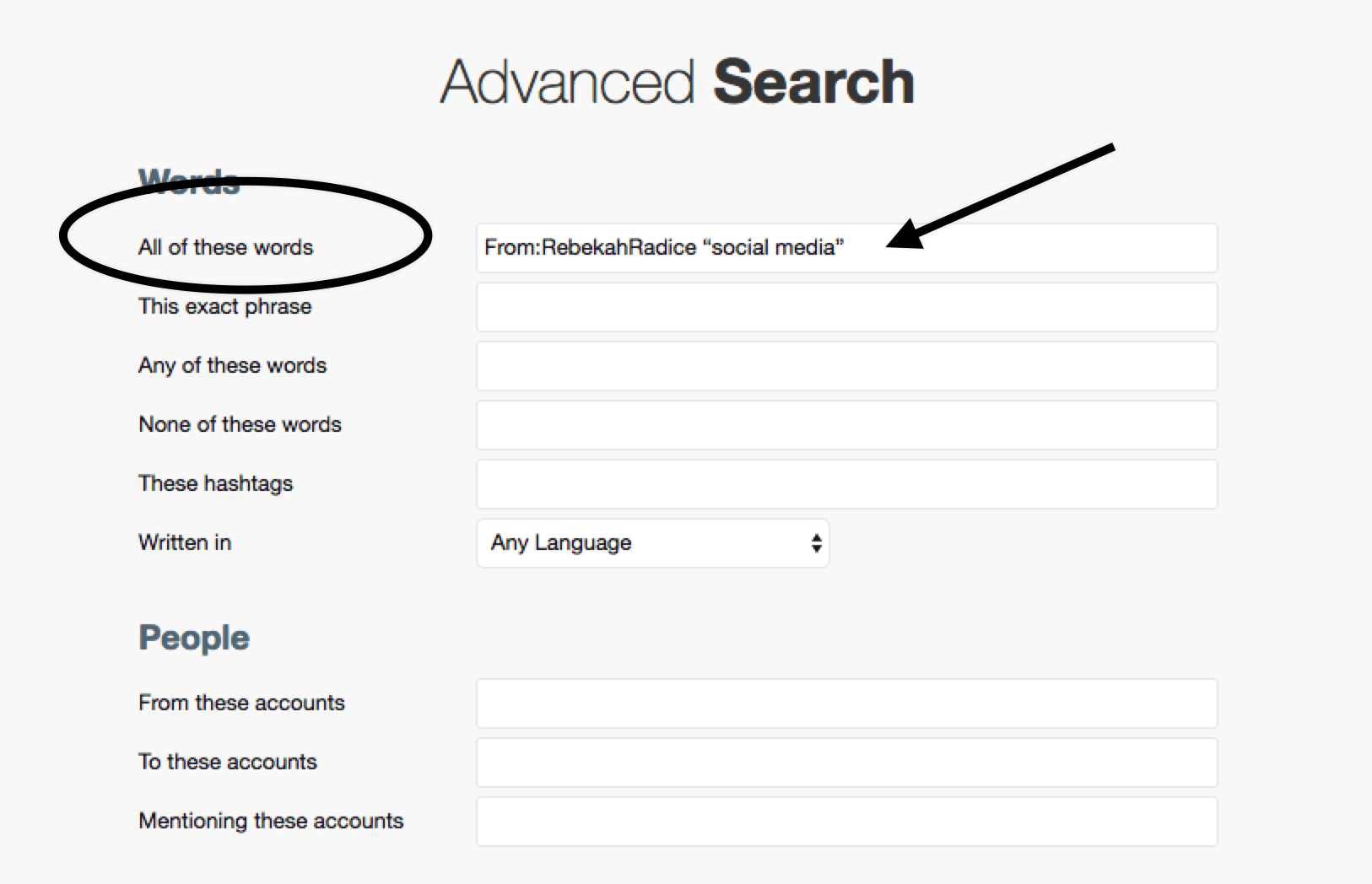Select the 'None of these words' input box
The height and width of the screenshot is (884, 1372).
click(x=846, y=425)
